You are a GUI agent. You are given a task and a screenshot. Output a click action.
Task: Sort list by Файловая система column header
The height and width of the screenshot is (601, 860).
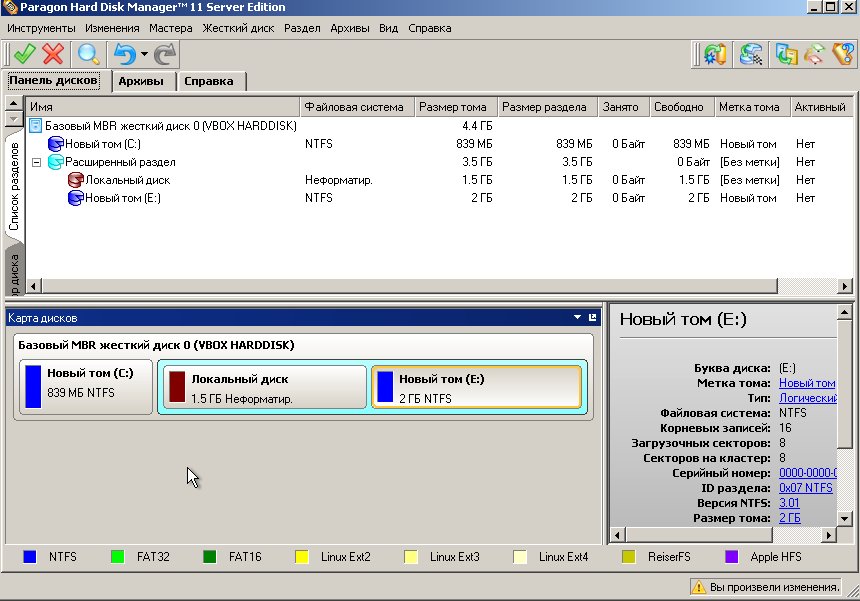[353, 107]
